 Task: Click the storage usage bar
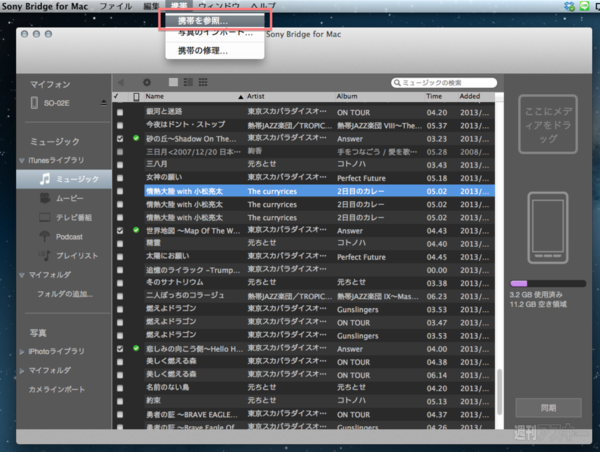pos(548,284)
